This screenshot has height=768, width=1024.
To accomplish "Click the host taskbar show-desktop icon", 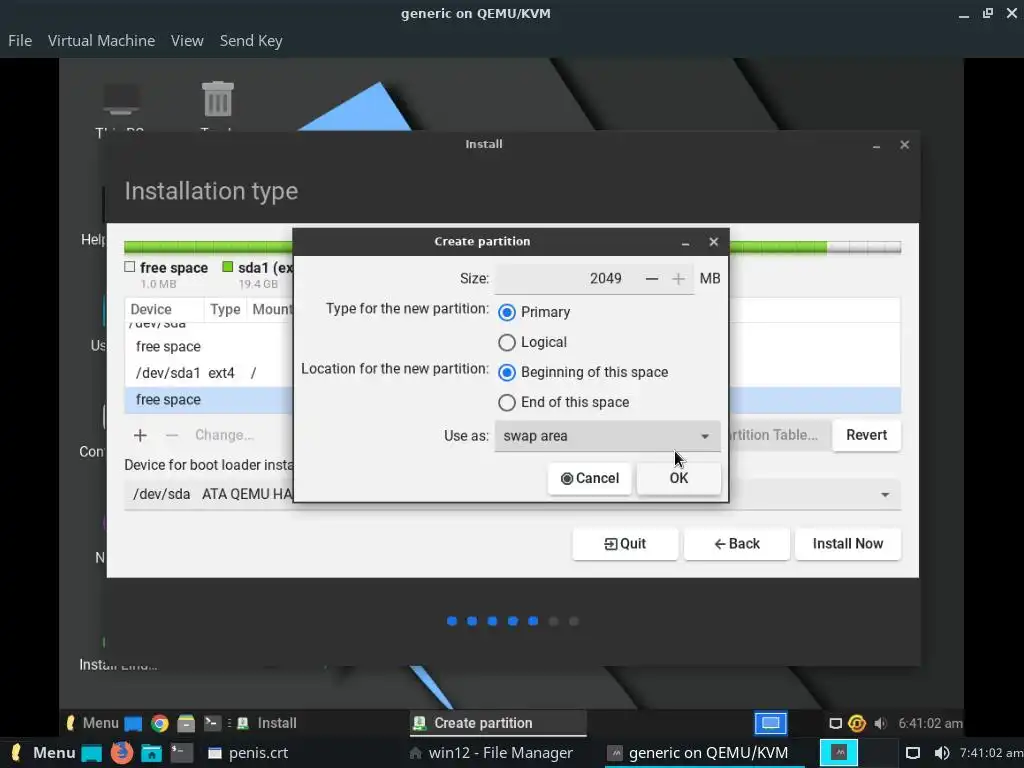I will [x=91, y=753].
